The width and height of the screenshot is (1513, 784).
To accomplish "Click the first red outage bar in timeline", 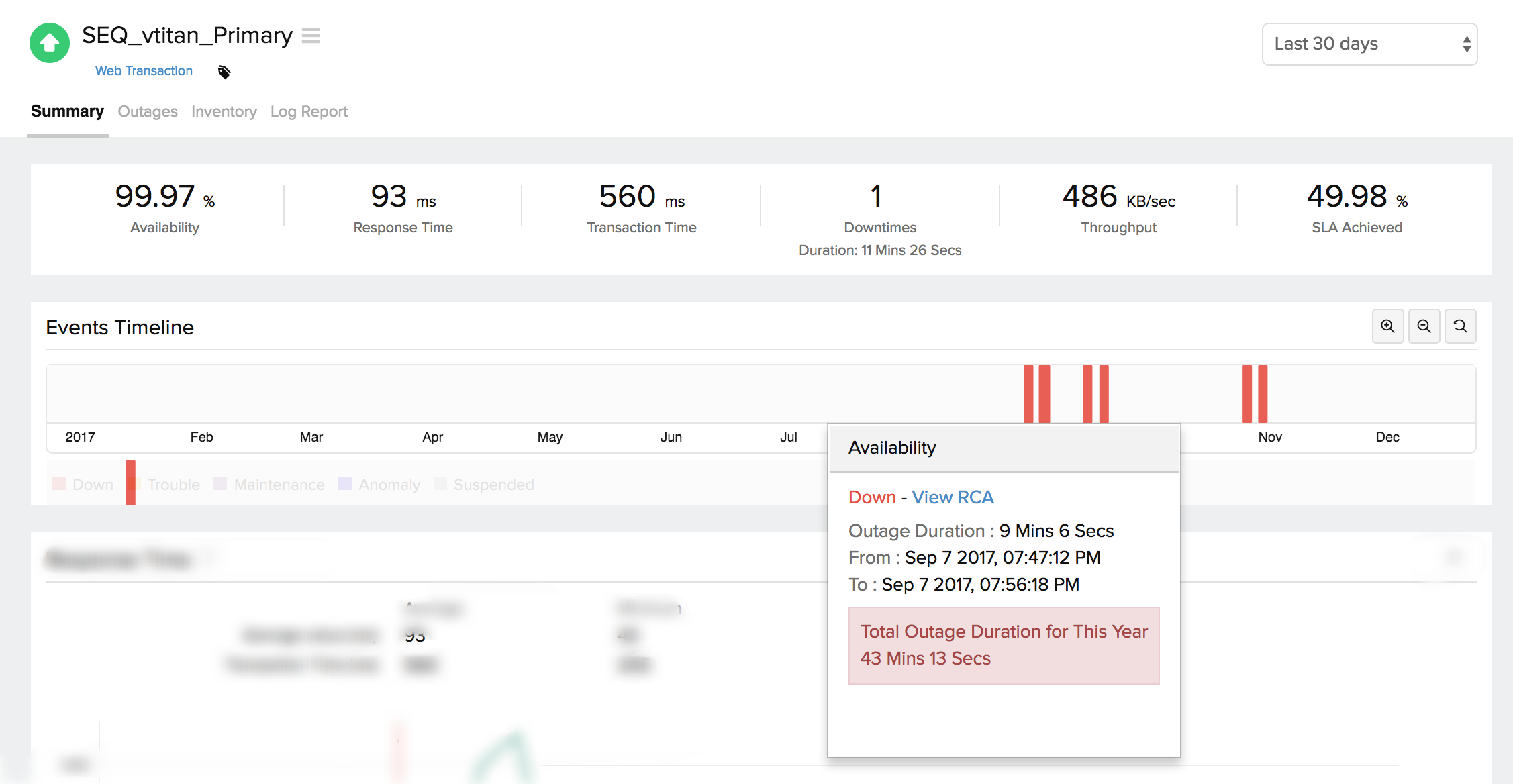I will click(x=1028, y=394).
